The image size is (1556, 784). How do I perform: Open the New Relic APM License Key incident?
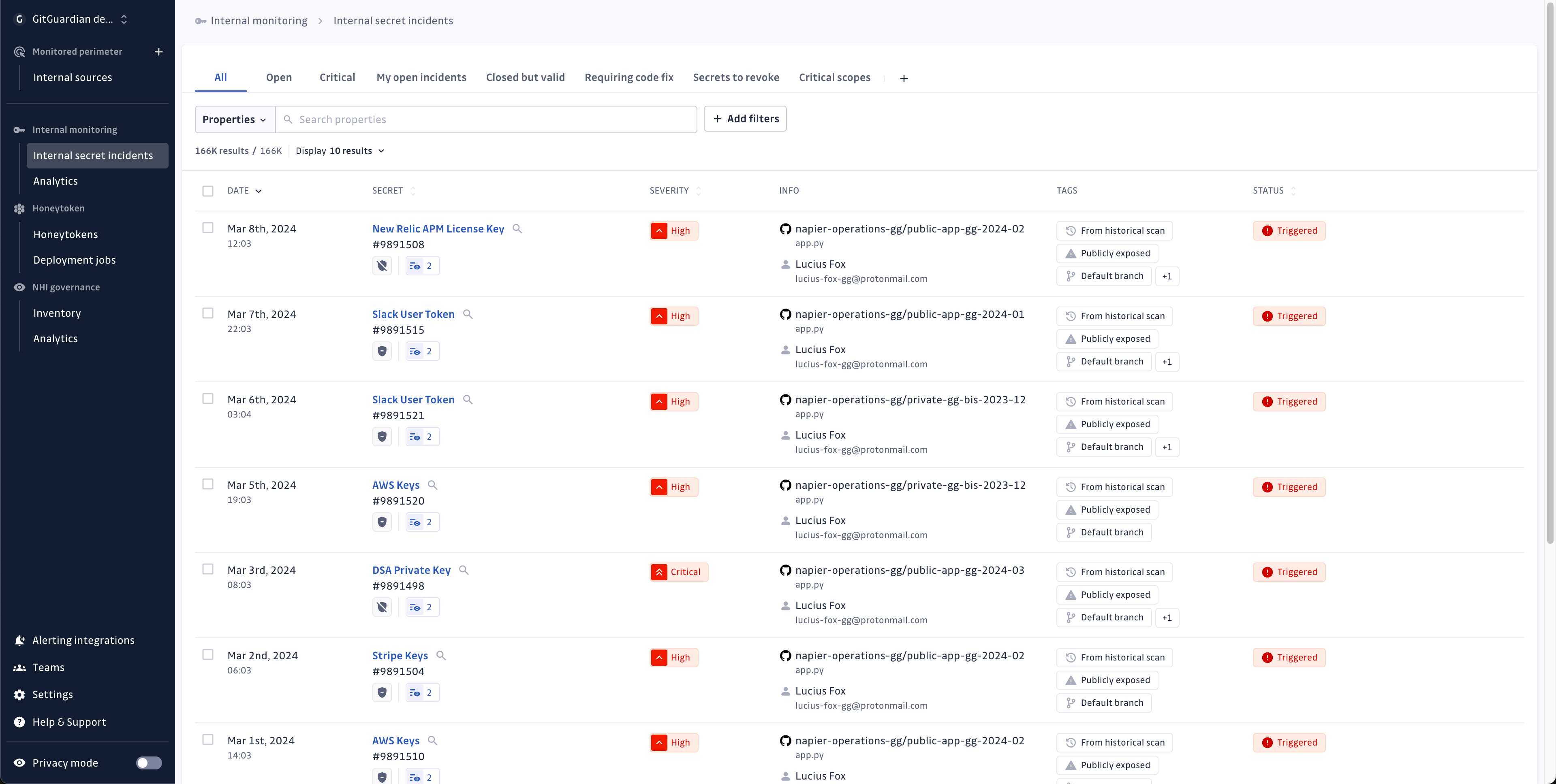[438, 229]
